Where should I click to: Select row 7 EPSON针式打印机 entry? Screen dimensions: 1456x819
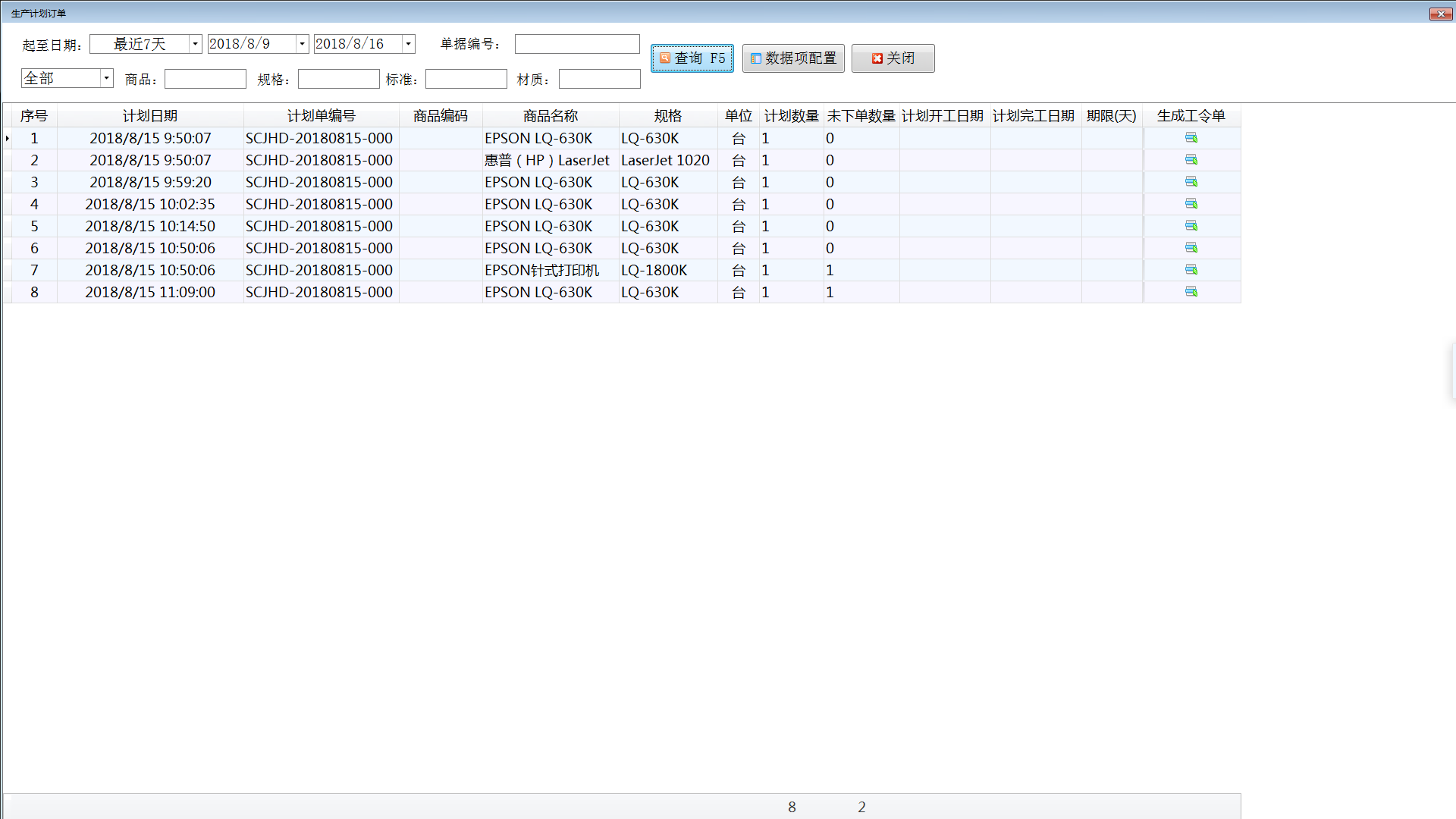[x=541, y=271]
